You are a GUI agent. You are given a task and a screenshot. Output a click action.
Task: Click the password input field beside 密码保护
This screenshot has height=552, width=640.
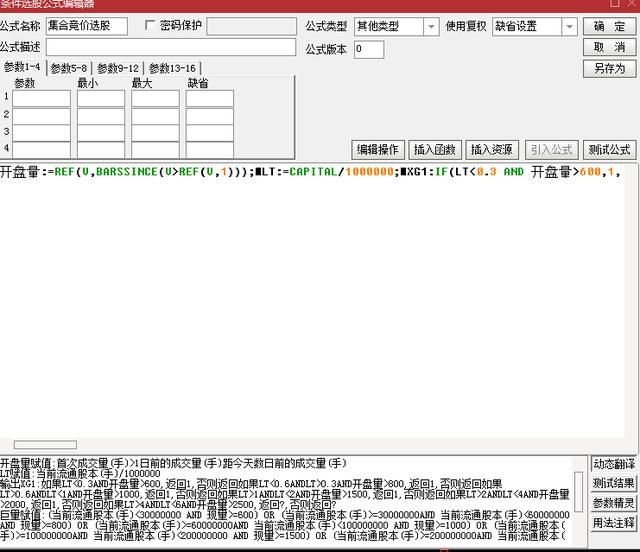click(251, 26)
